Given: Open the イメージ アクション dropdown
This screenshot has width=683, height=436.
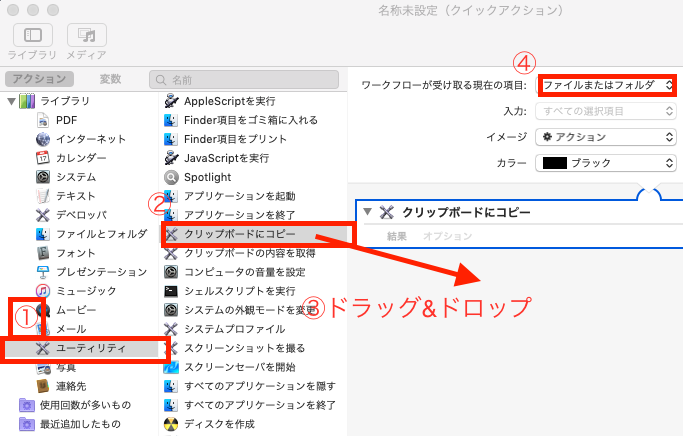Looking at the screenshot, I should (606, 137).
